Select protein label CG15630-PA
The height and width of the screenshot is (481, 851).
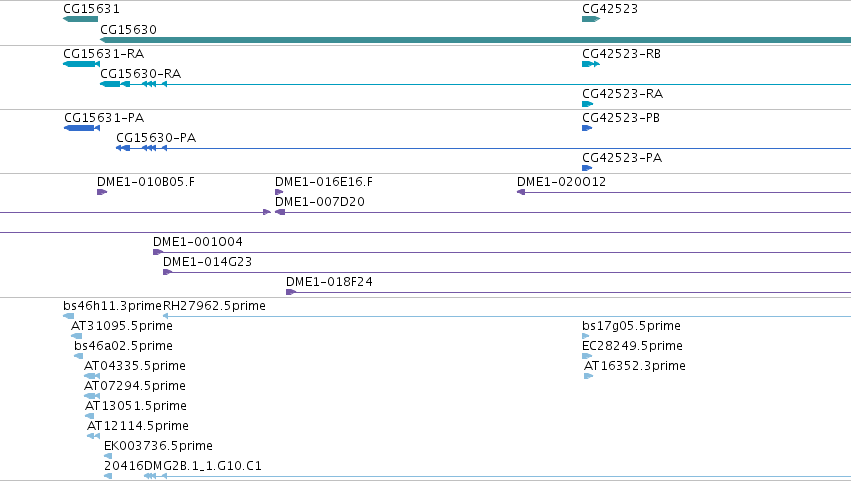[x=156, y=138]
